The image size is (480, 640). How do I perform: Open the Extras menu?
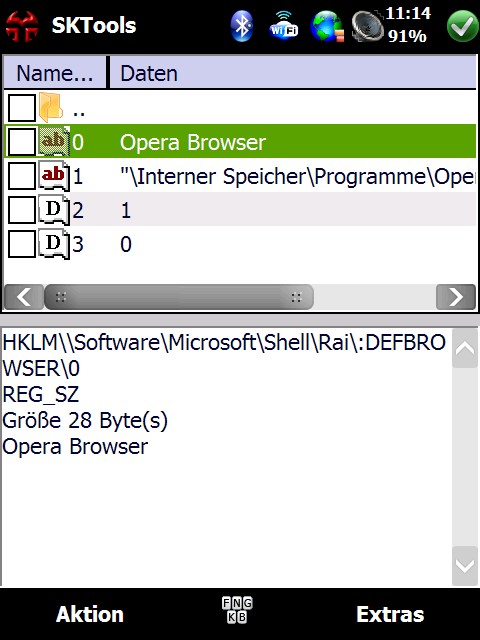pos(390,614)
